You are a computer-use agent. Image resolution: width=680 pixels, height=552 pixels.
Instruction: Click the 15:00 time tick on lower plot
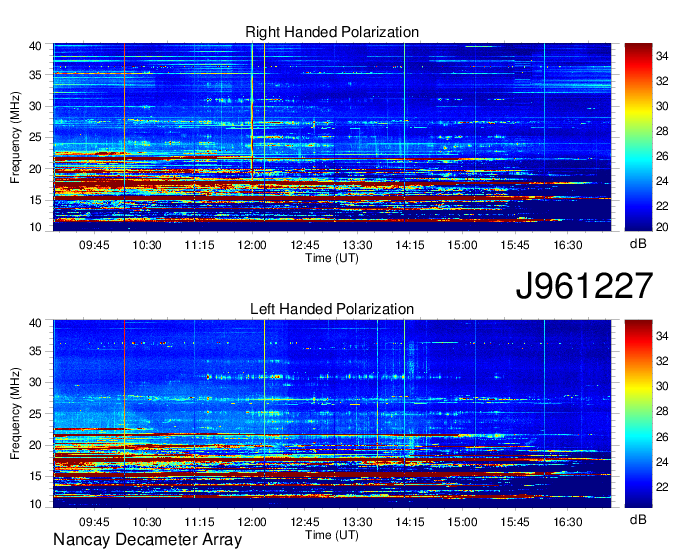tap(462, 522)
